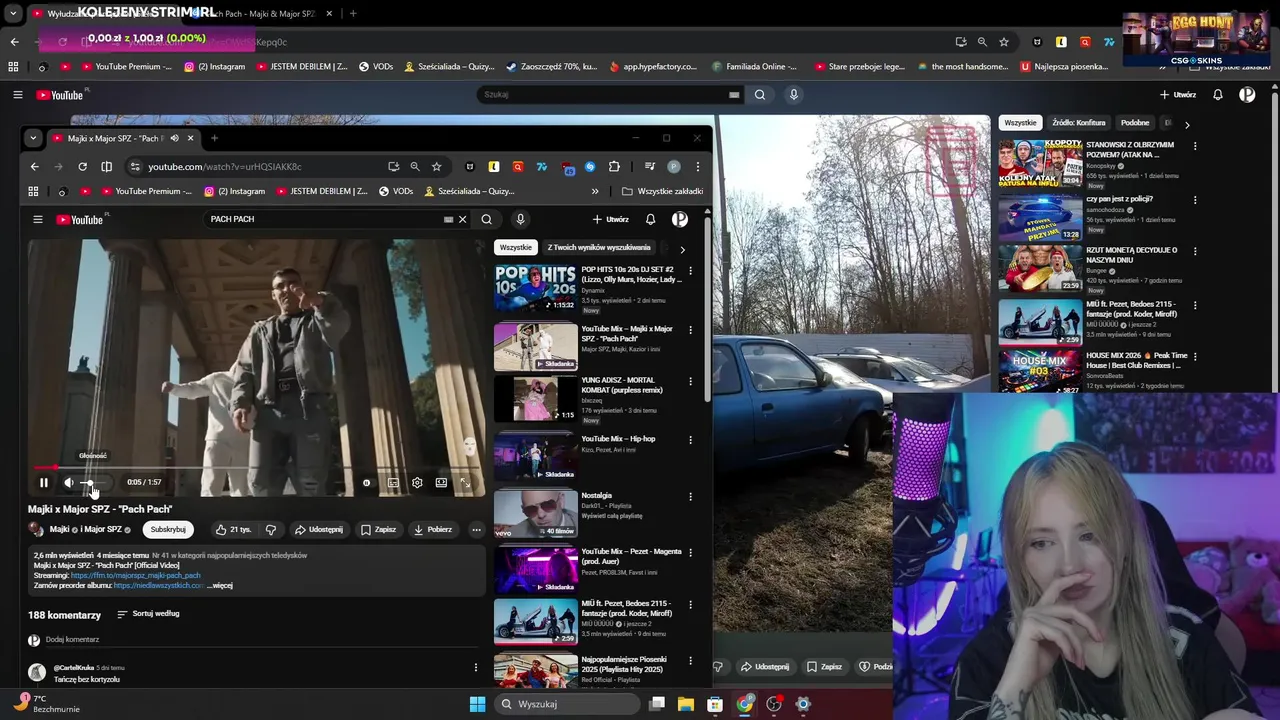1280x720 pixels.
Task: Select the back window Wszystkie chip
Action: (1020, 123)
